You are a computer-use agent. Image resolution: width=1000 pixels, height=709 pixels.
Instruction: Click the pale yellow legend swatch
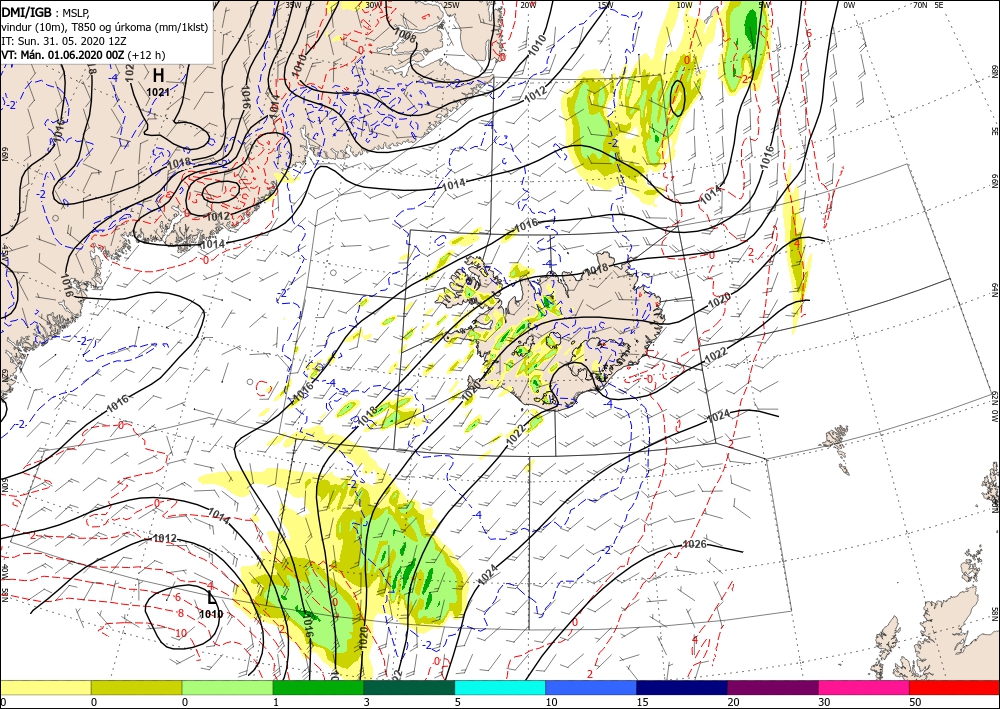45,687
